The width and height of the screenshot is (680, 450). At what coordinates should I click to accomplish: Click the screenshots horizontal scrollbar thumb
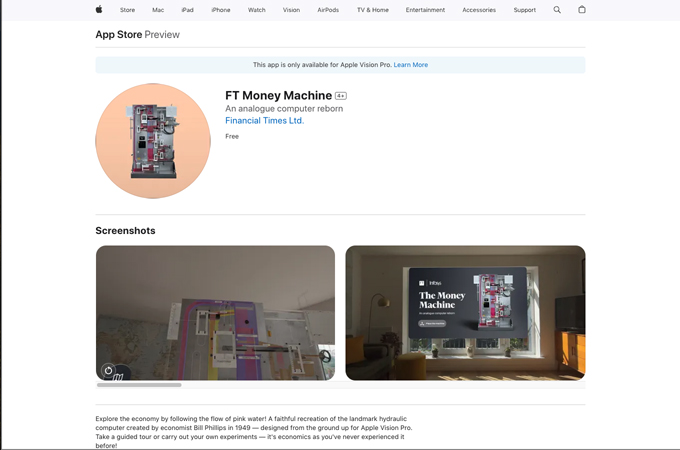point(139,385)
